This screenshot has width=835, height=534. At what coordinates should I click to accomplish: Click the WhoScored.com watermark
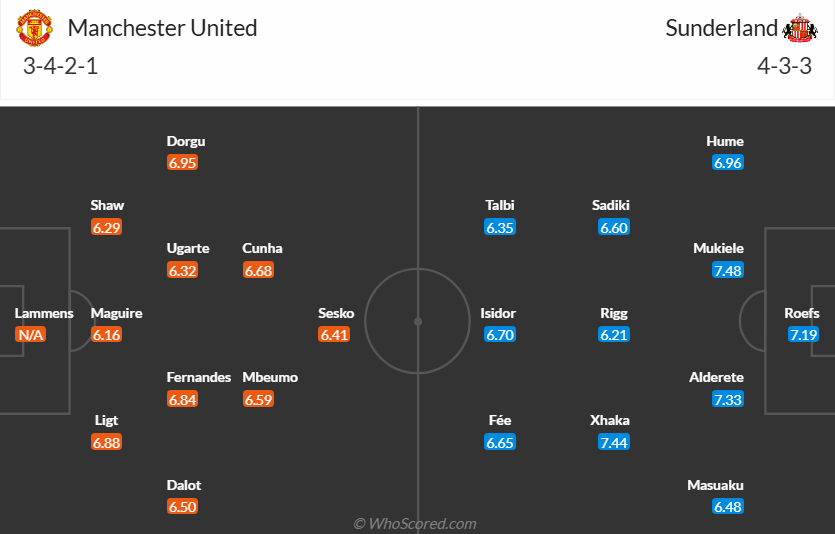click(415, 523)
